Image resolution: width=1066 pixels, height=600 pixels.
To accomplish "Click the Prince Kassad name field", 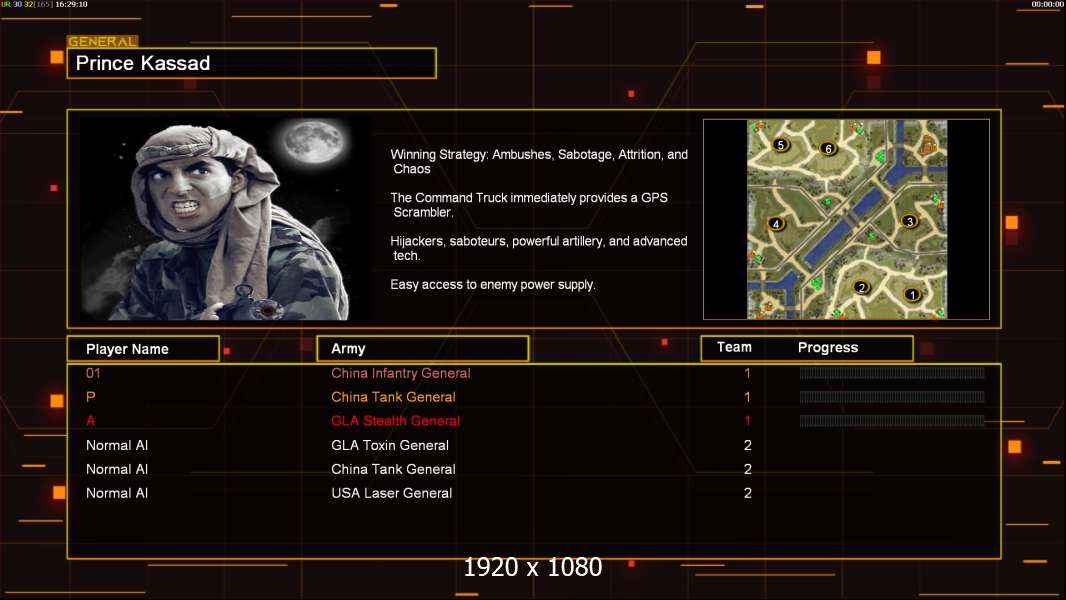I will coord(252,63).
